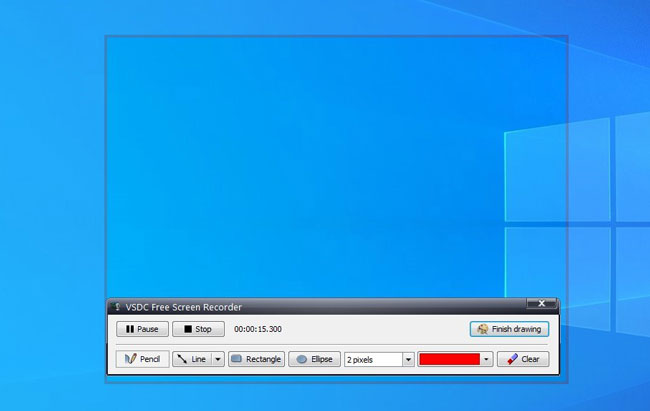Click the VSDC app icon in title bar

116,307
